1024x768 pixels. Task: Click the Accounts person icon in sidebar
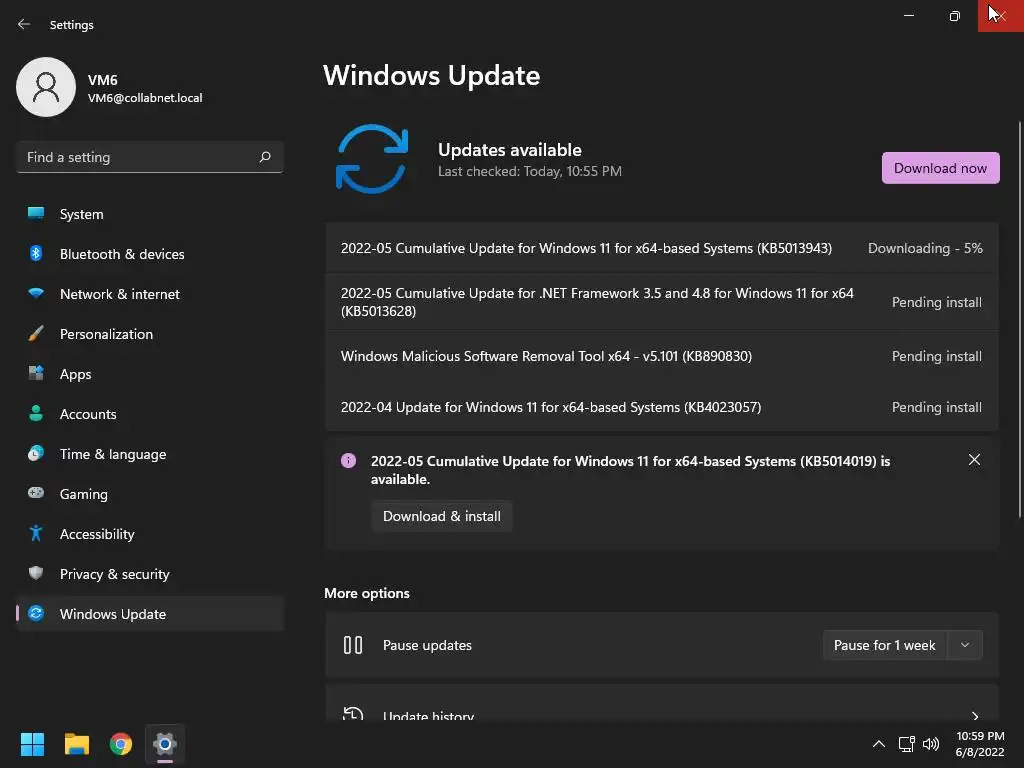[36, 413]
